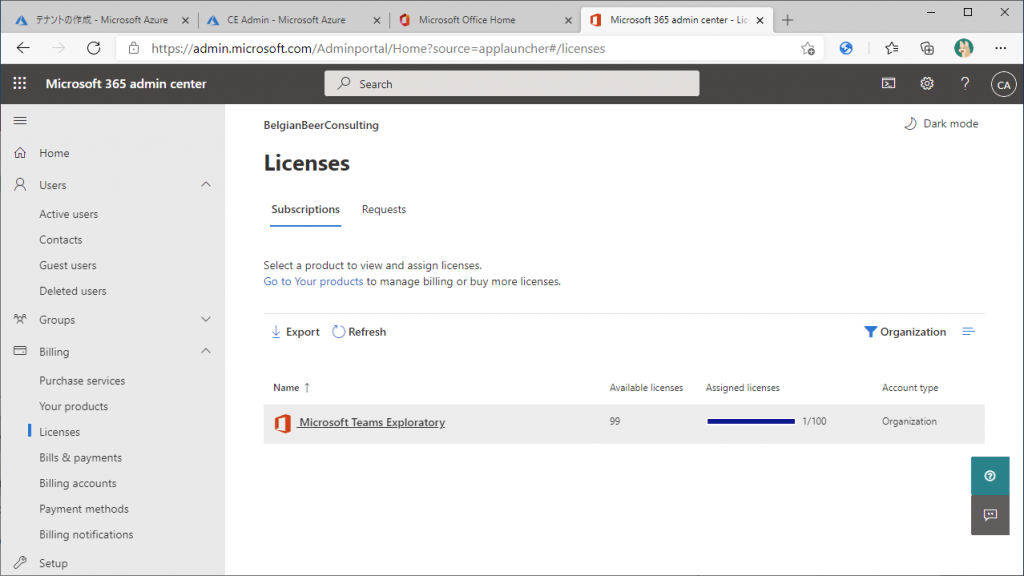Open the help question mark in header
The image size is (1024, 576).
coord(965,84)
